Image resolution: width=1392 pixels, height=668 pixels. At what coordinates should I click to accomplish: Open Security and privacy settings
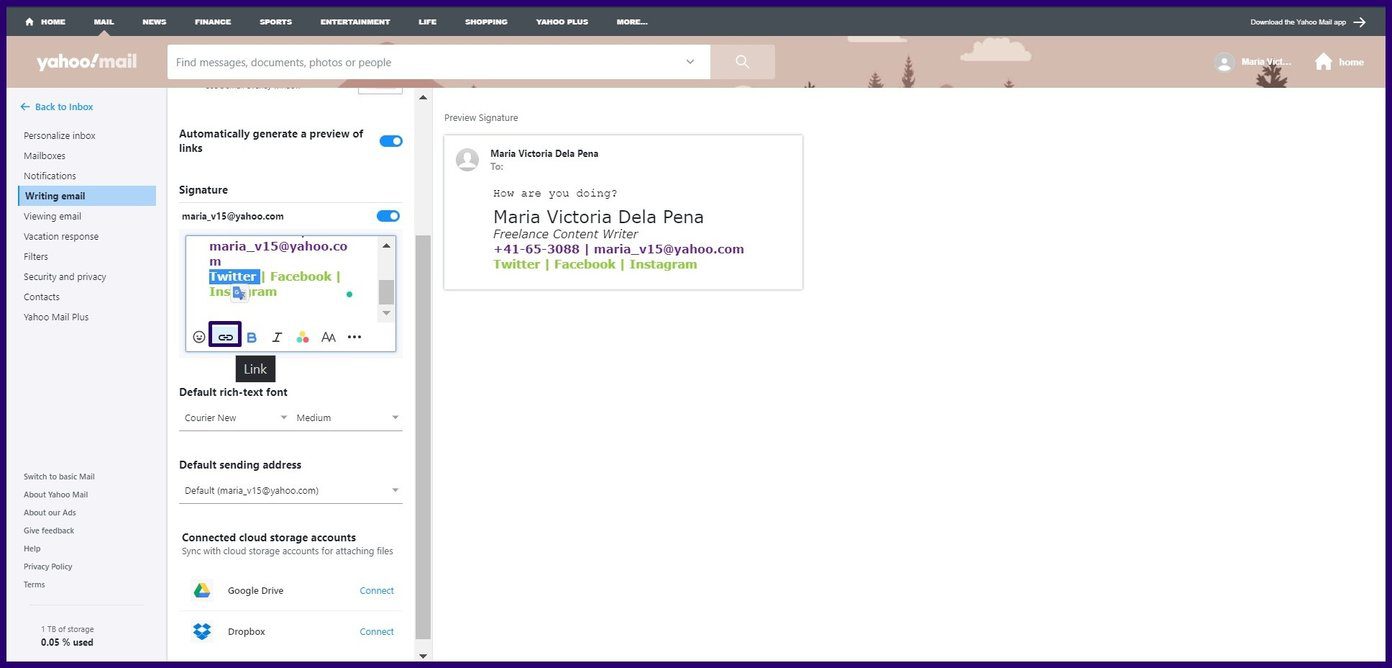click(65, 277)
